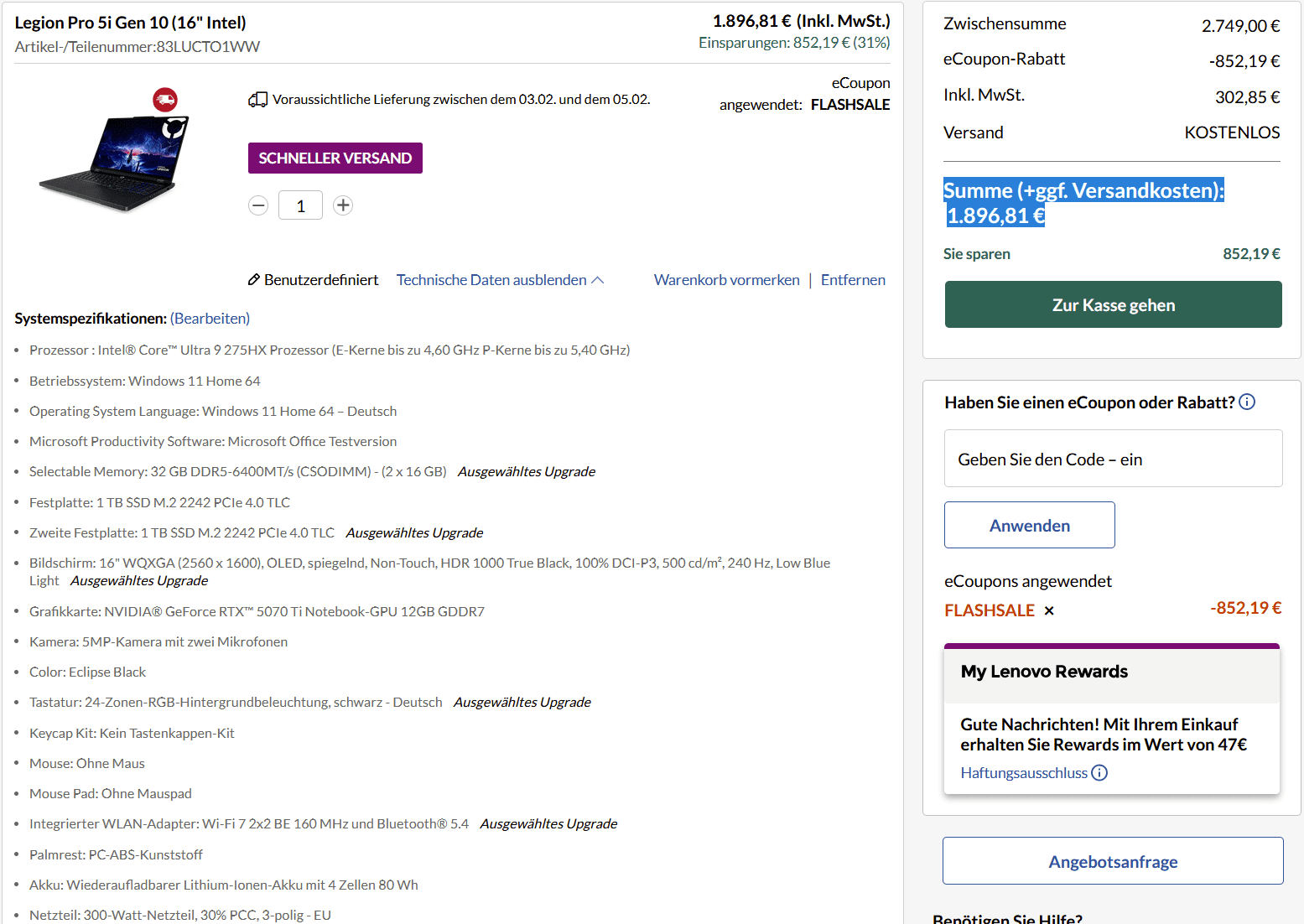The image size is (1304, 924).
Task: Proceed with Zur Kasse gehen button
Action: [1114, 304]
